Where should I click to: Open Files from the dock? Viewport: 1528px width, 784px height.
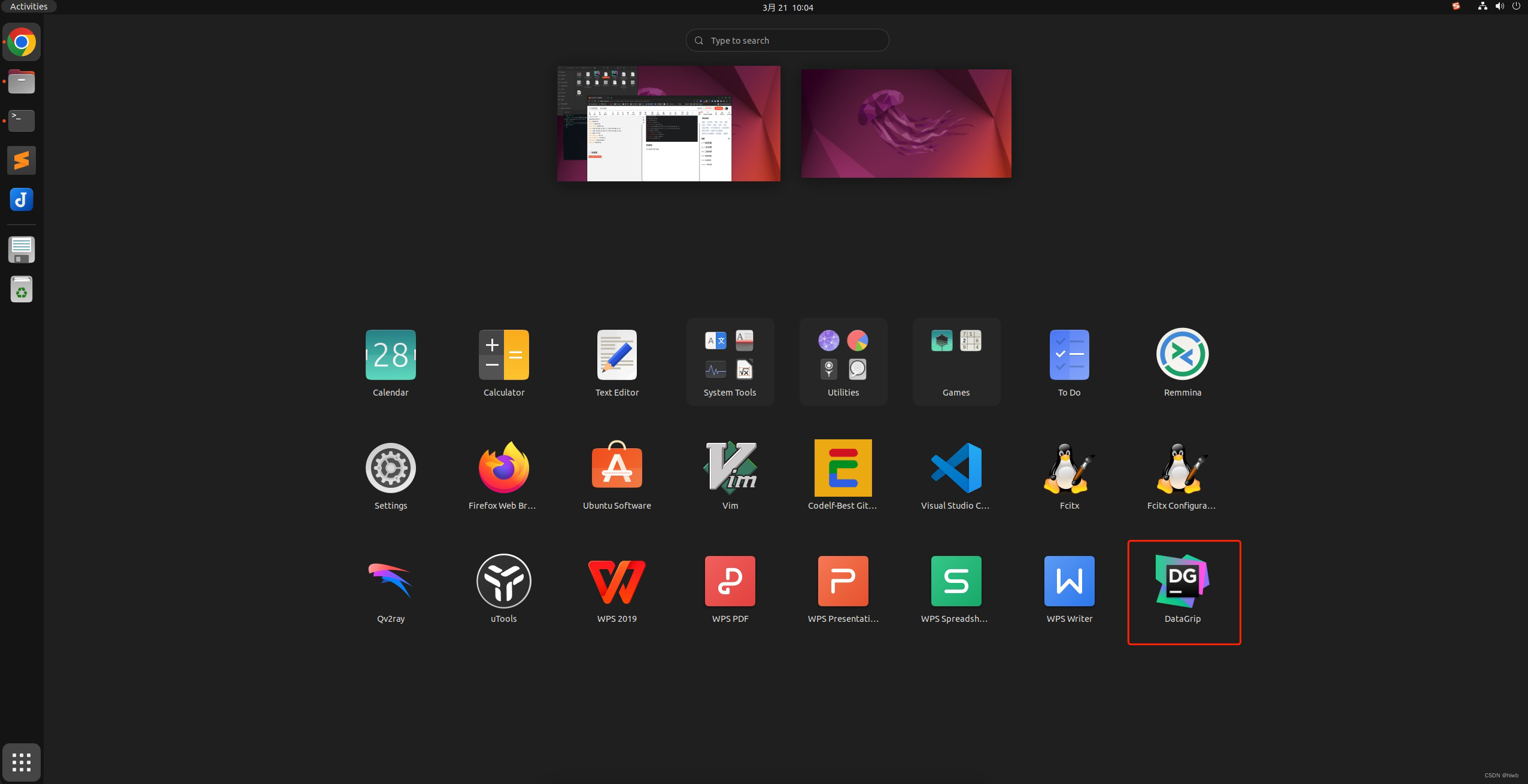[22, 81]
